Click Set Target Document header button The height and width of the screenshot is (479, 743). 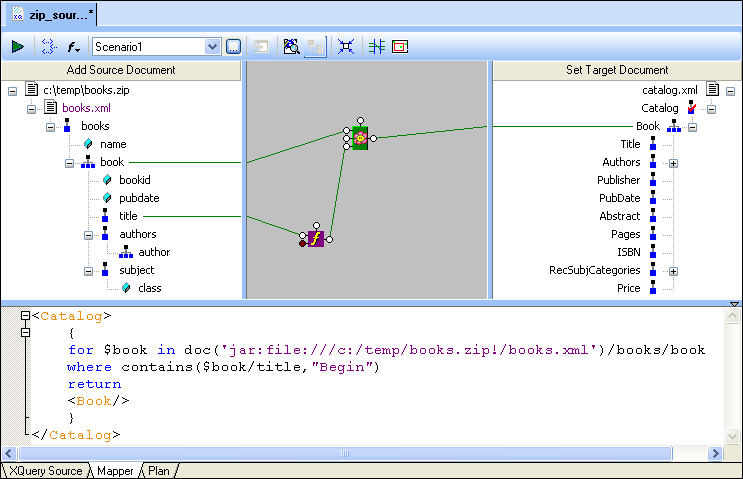[617, 70]
